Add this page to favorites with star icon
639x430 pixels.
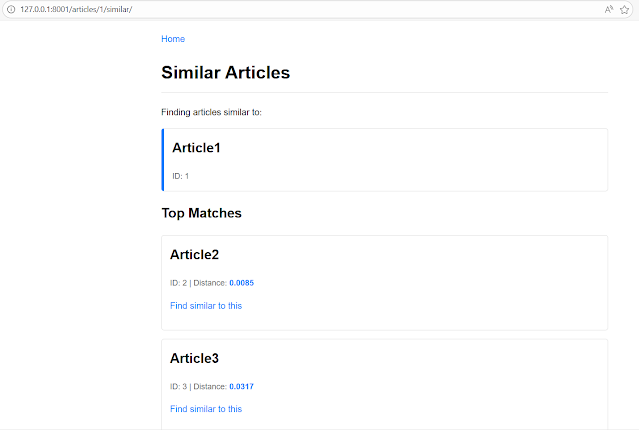tap(625, 9)
